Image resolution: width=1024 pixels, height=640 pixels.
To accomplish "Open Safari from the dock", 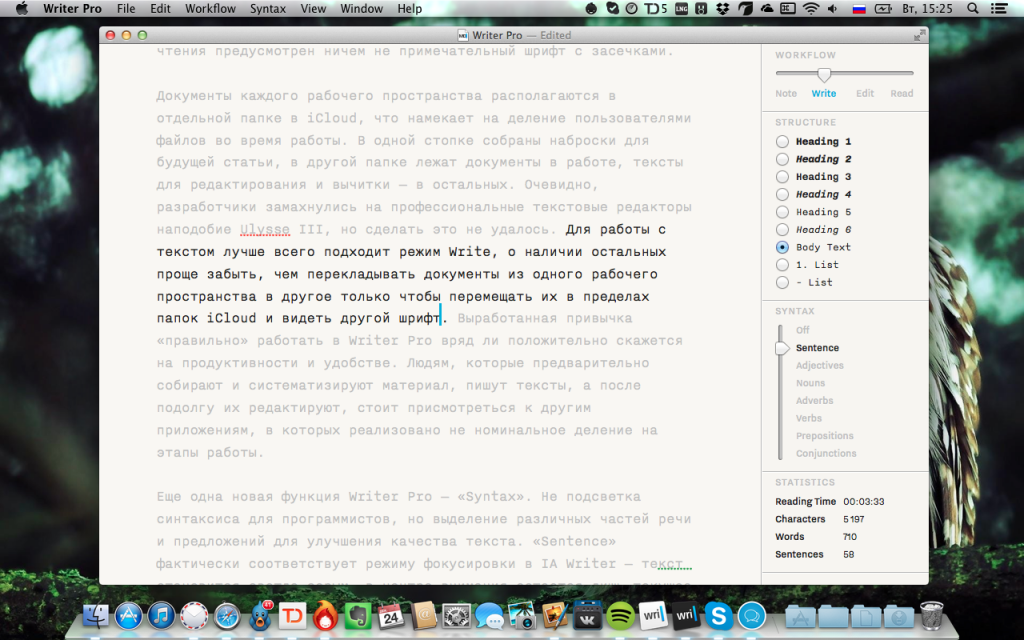I will (227, 615).
